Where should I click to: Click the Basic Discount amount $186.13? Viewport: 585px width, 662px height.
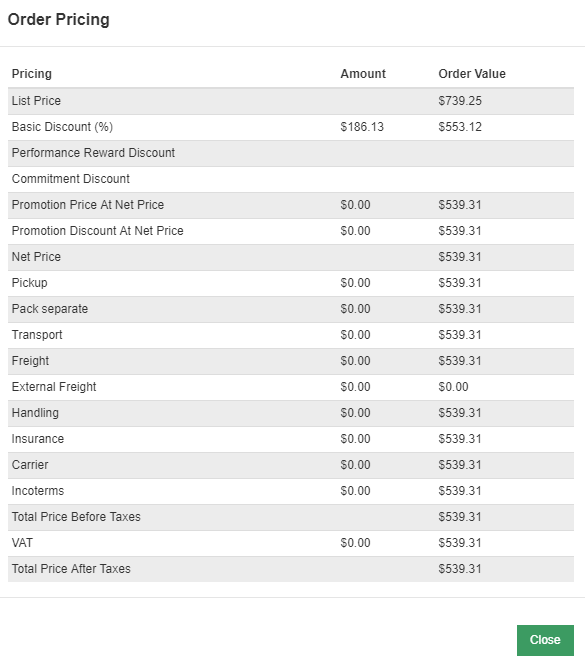(362, 127)
